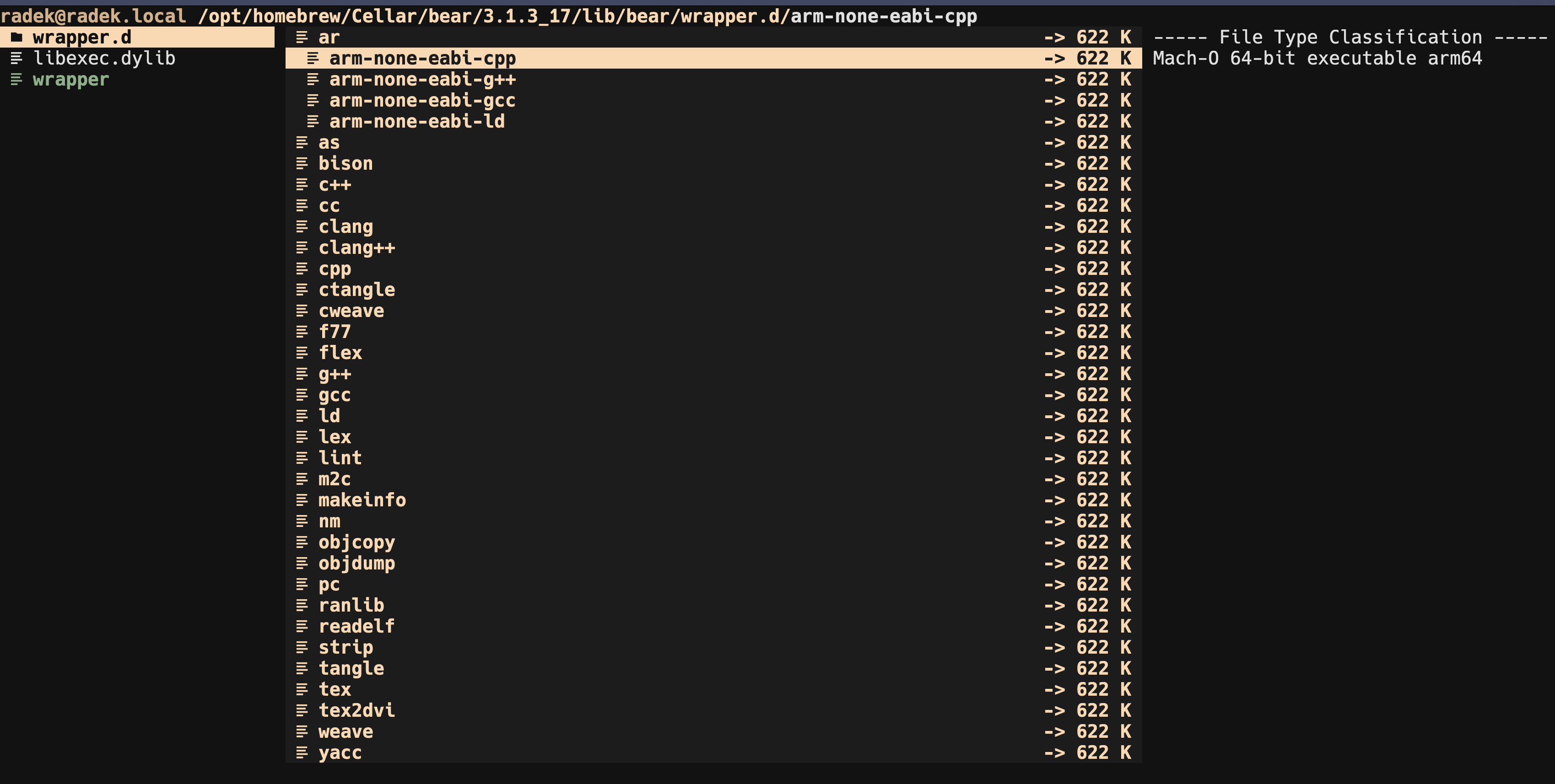Select the nm file entry
The image size is (1555, 784).
[329, 521]
